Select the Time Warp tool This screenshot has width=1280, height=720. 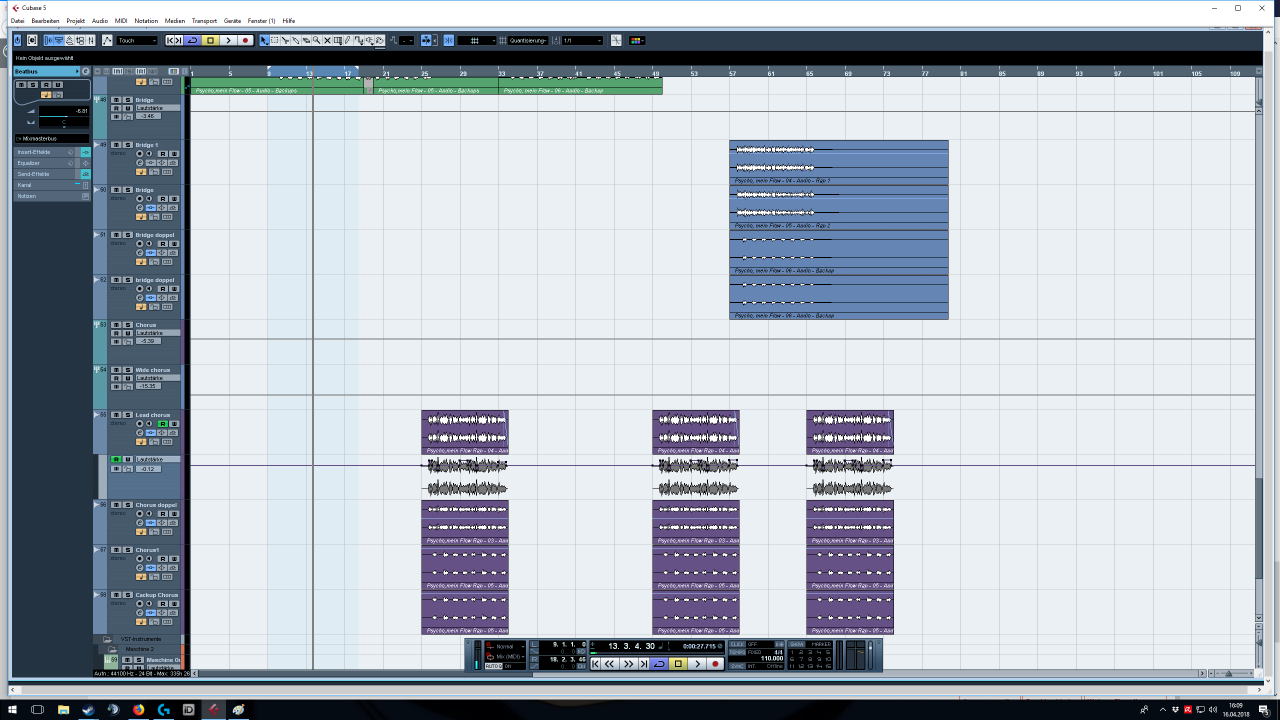(x=337, y=40)
